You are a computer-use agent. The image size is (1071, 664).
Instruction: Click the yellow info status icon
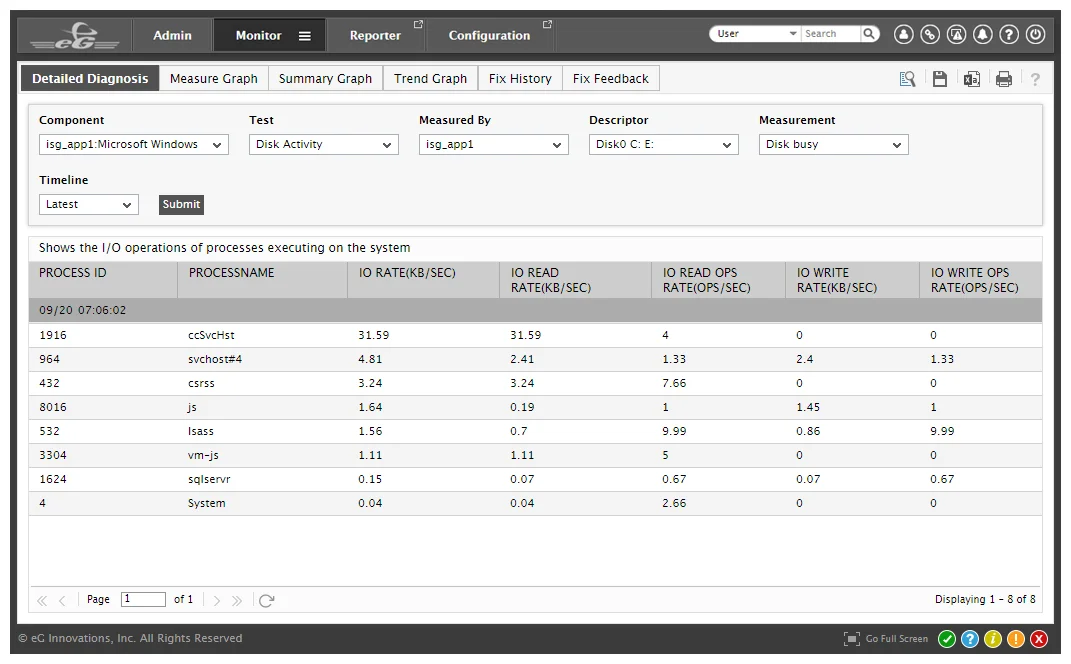point(993,639)
